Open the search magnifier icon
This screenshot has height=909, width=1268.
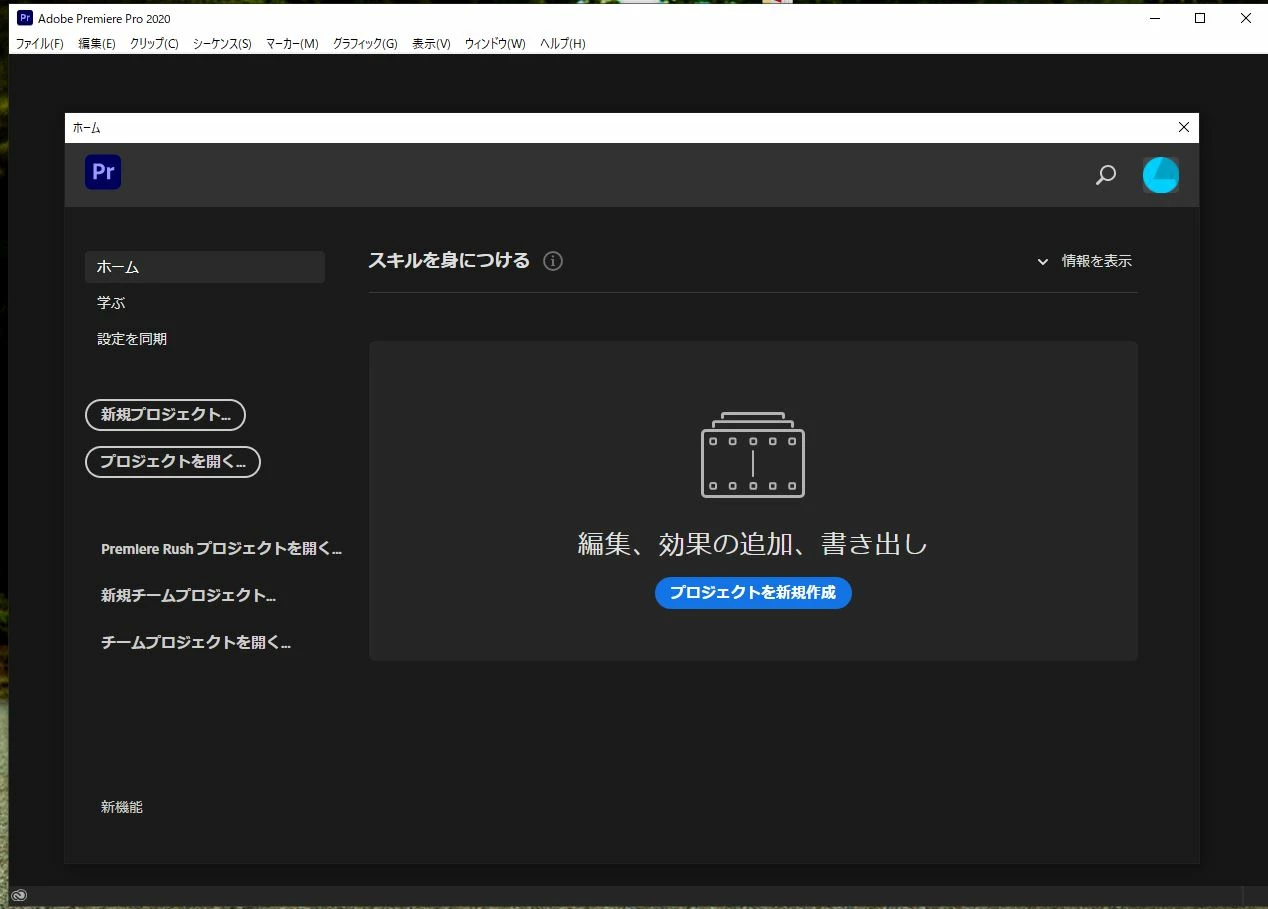[1105, 175]
